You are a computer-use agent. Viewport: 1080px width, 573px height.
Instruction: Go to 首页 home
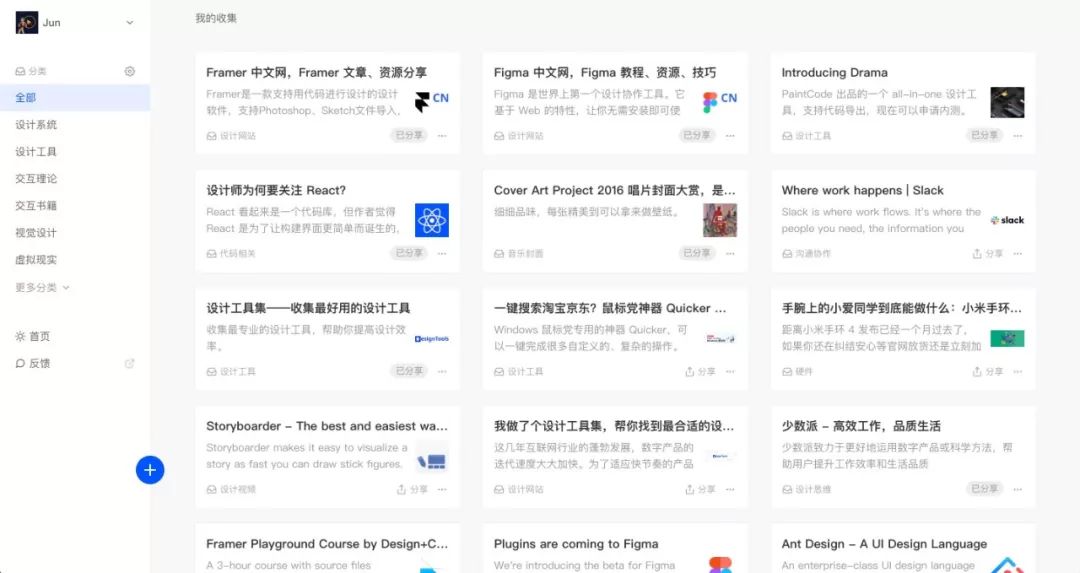click(x=32, y=336)
